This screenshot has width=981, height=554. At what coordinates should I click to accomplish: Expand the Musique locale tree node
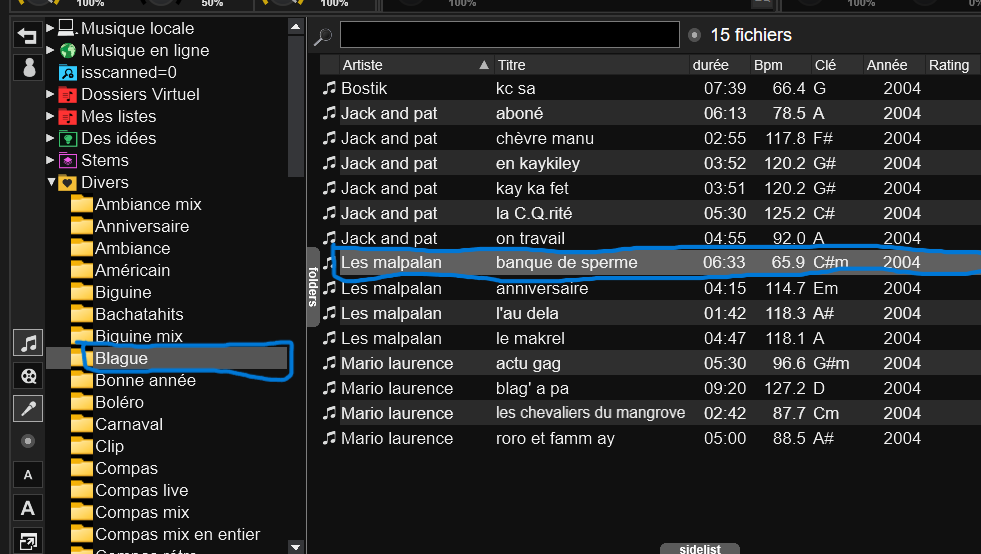pyautogui.click(x=51, y=28)
